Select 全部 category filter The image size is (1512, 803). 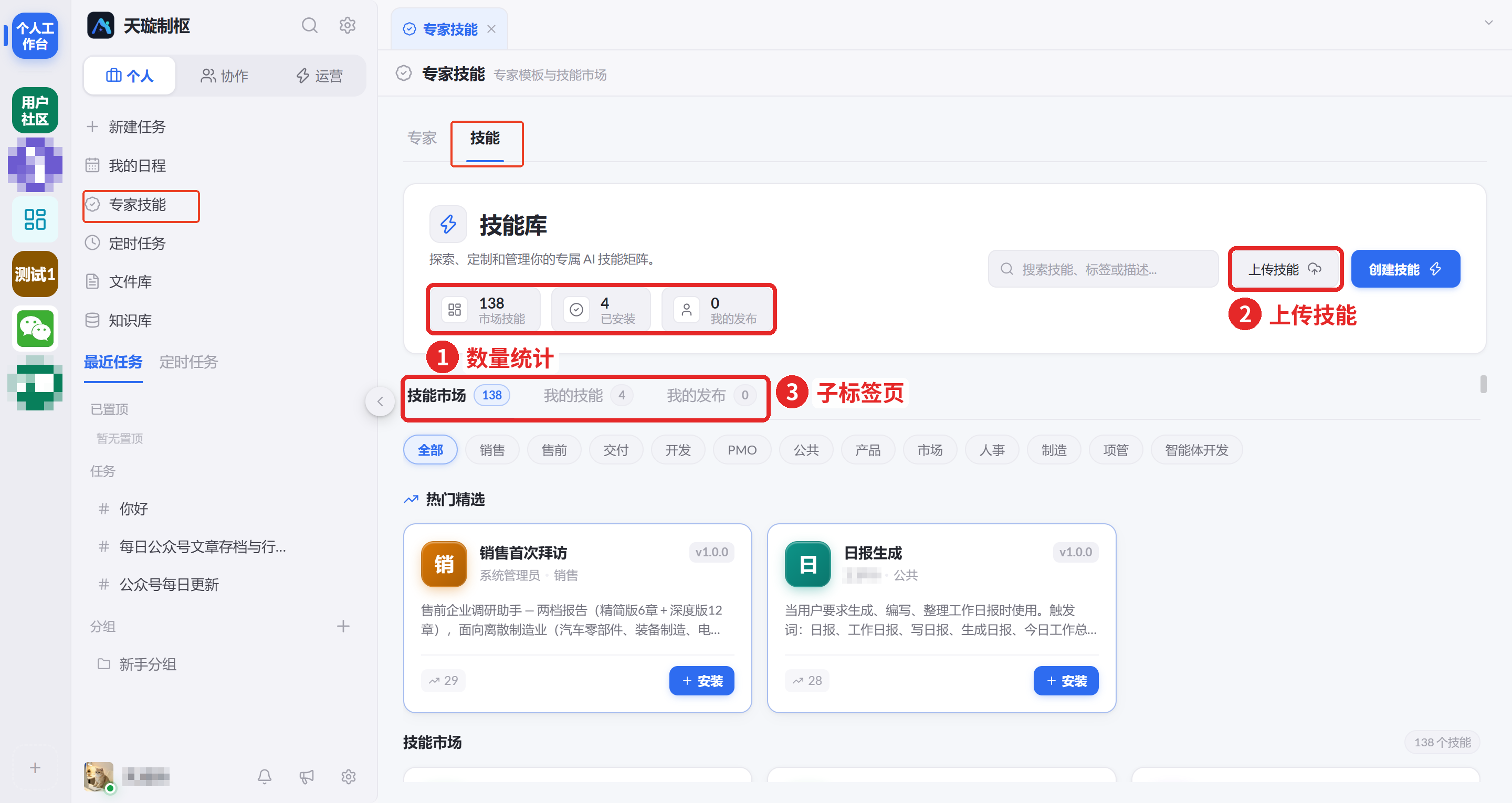click(430, 450)
